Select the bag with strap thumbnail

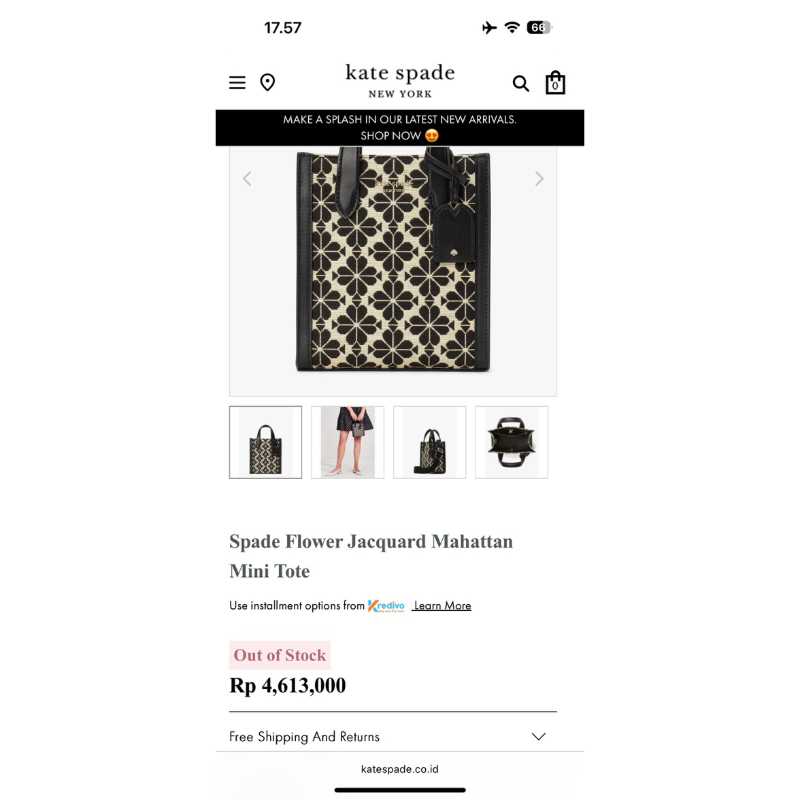tap(430, 442)
